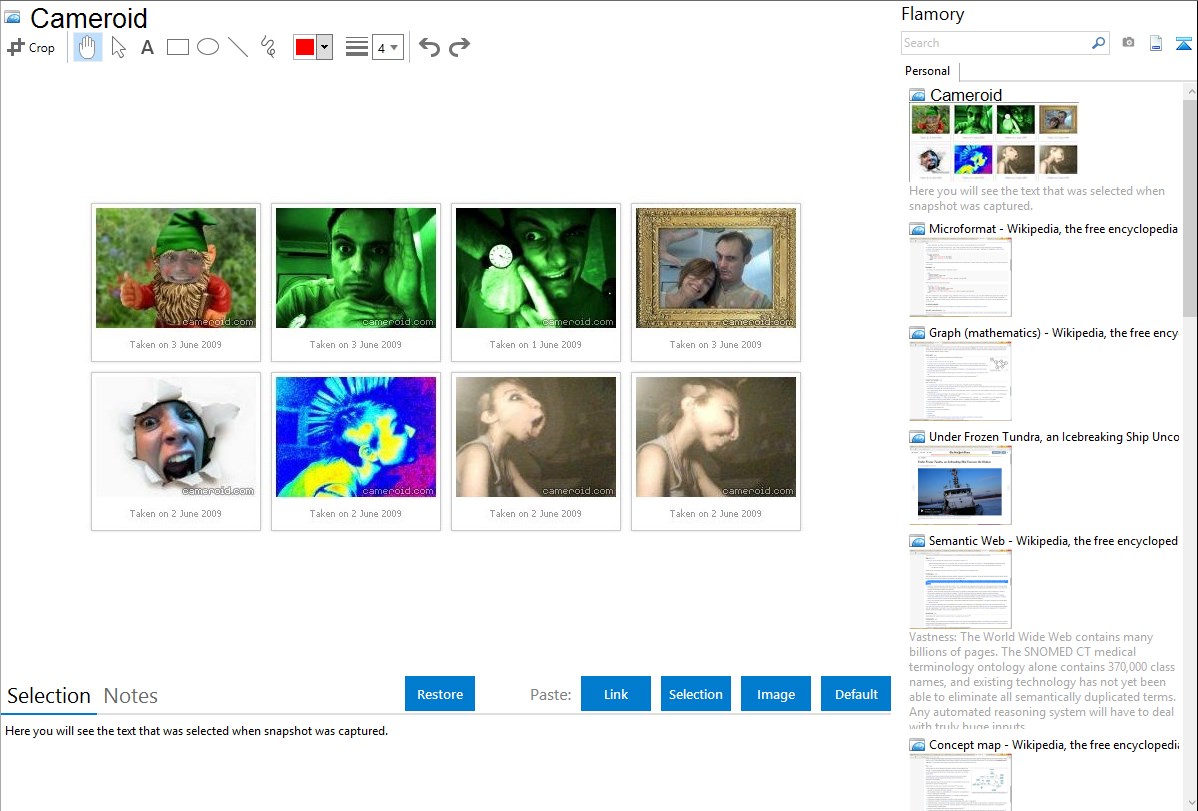The height and width of the screenshot is (811, 1198).
Task: Choose the arrow pointer tool
Action: coord(118,47)
